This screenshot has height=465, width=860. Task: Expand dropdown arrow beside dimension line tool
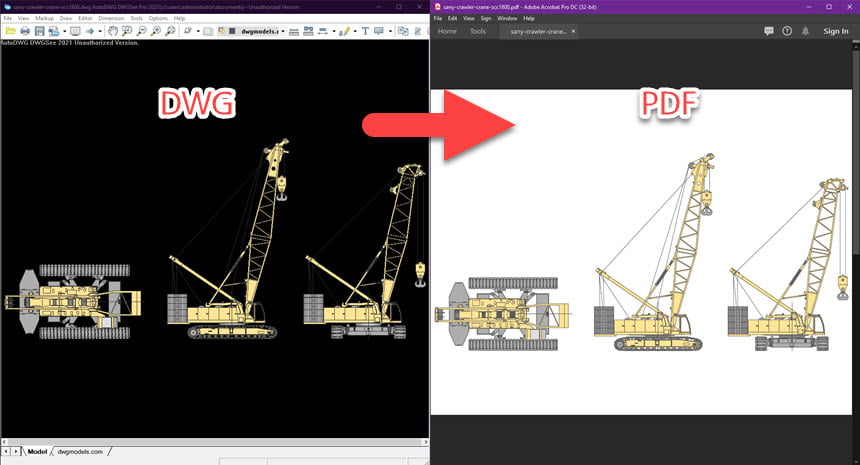333,31
